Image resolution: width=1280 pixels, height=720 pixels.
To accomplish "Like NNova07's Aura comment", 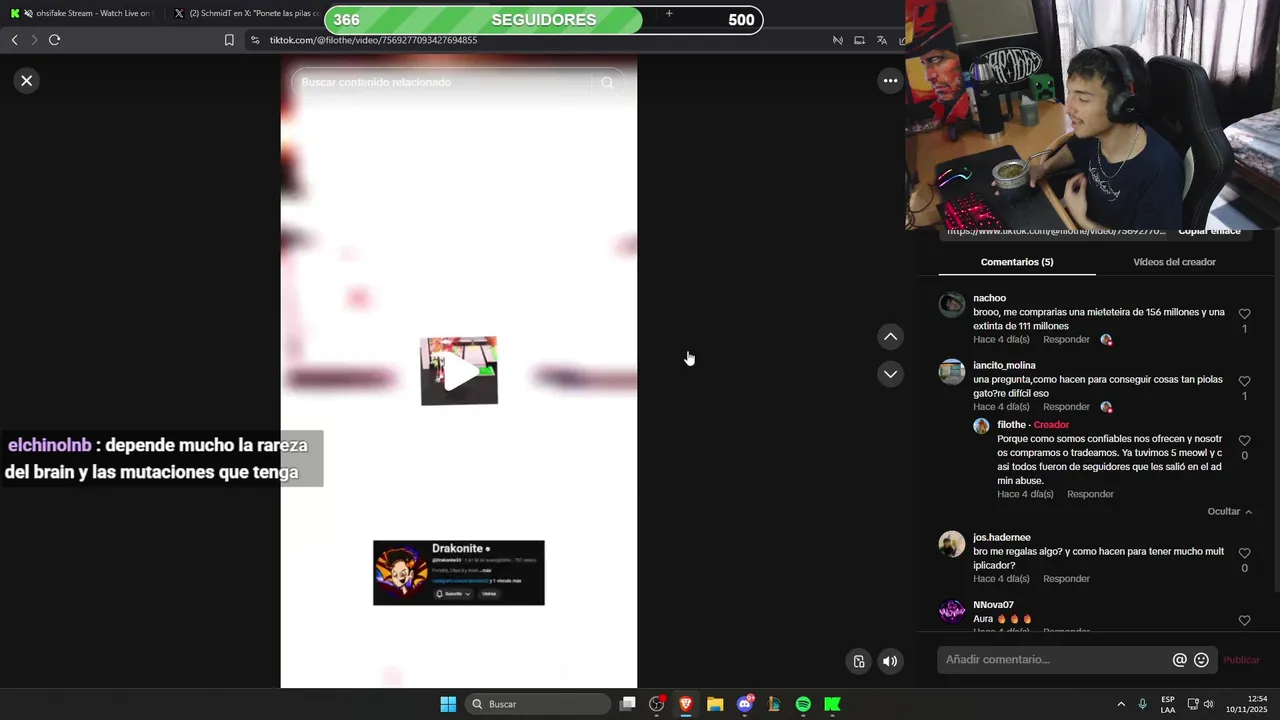I will pos(1244,621).
